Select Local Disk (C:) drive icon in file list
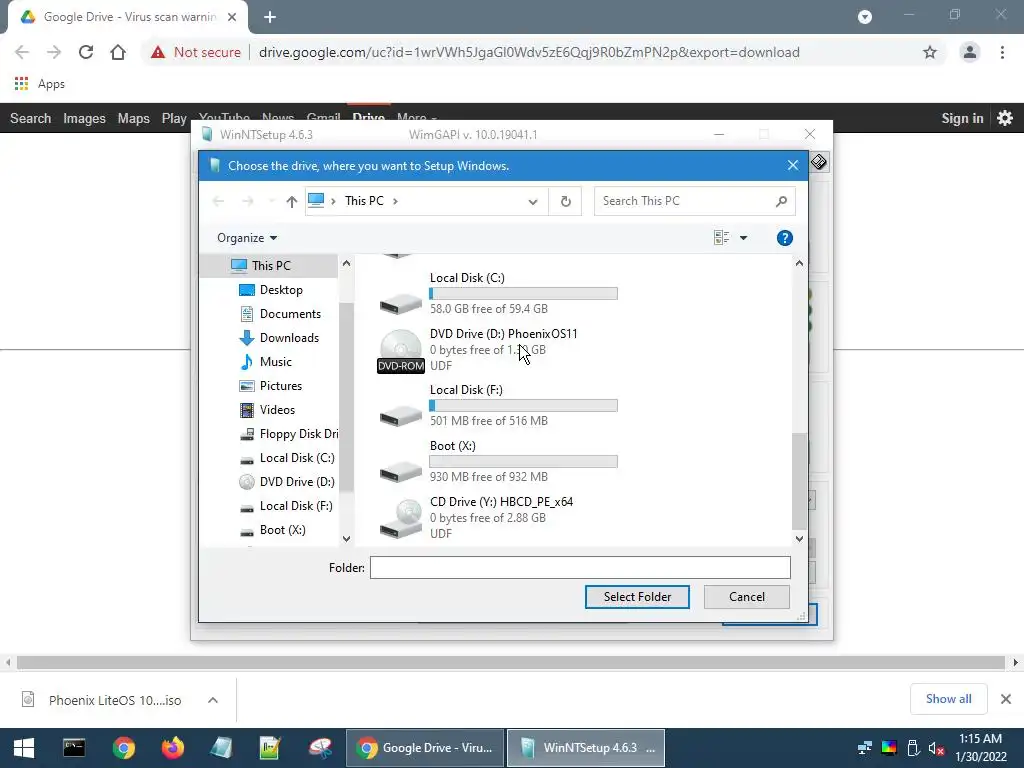Viewport: 1024px width, 768px height. click(401, 303)
